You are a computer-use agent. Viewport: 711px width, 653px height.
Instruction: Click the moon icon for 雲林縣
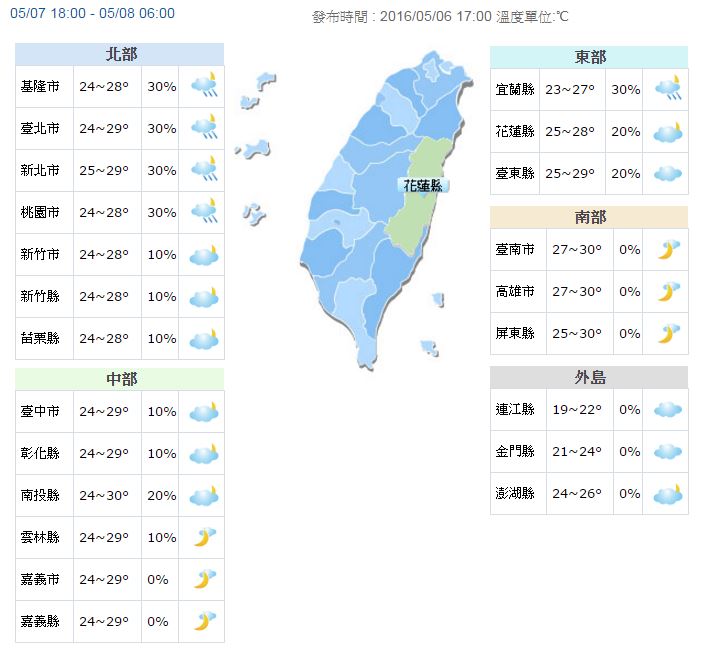pos(204,538)
